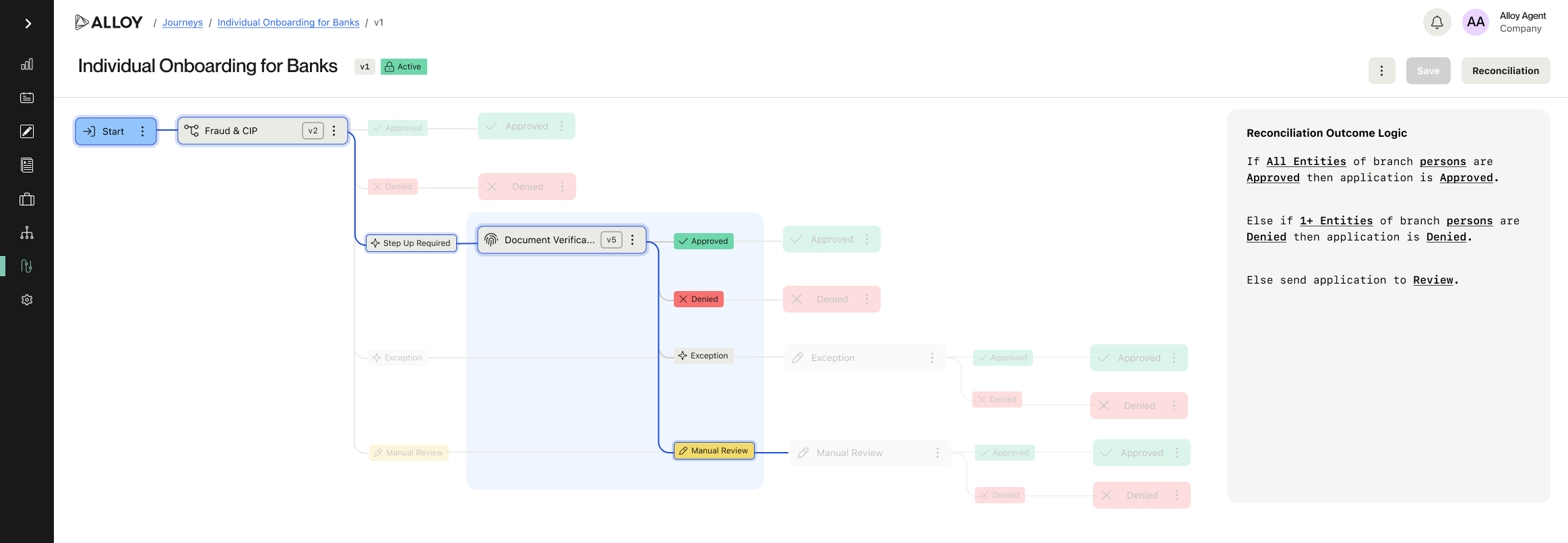Select the Exception action node

pyautogui.click(x=865, y=358)
